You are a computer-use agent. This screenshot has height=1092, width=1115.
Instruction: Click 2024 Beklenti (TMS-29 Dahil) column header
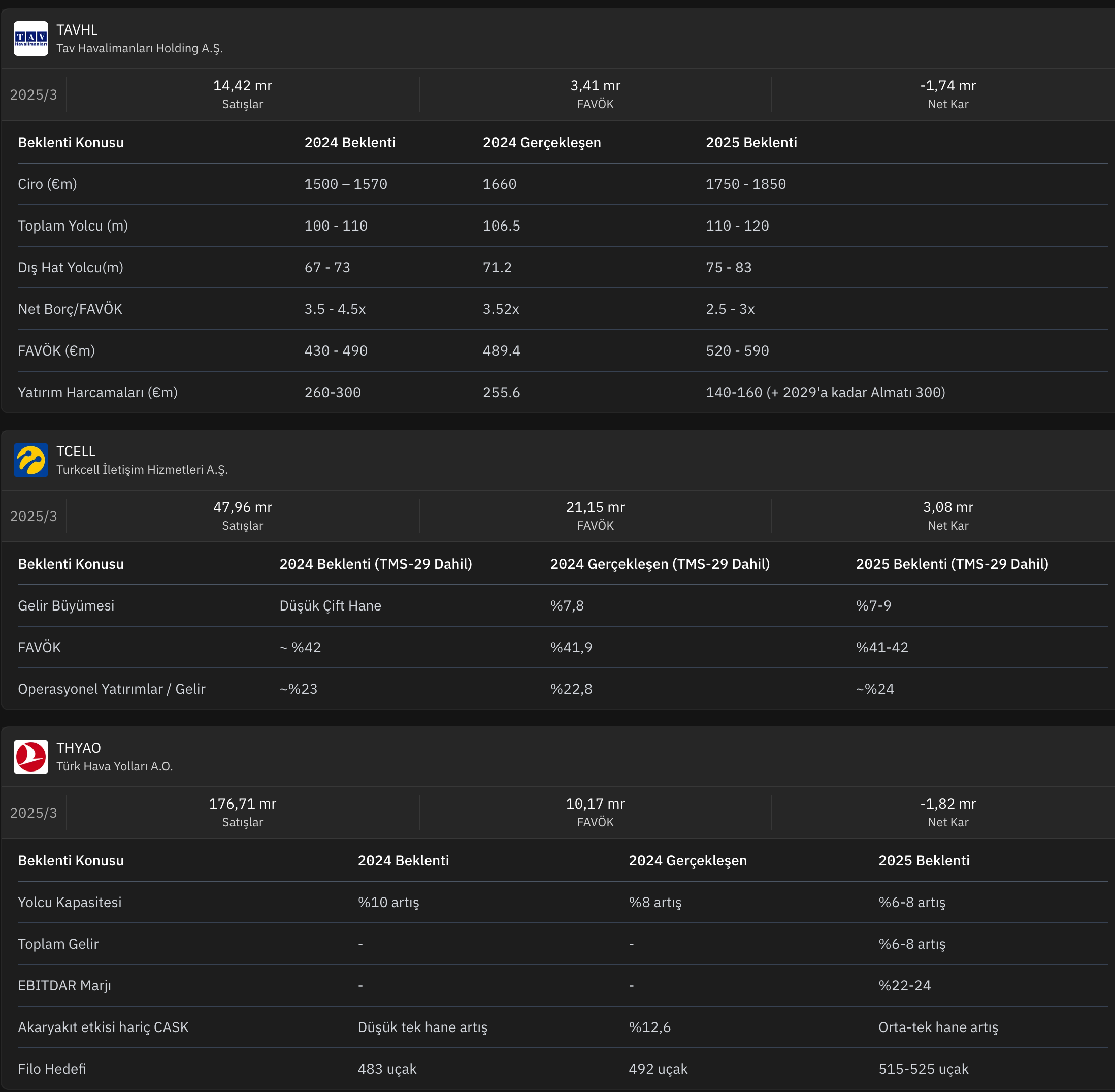point(376,564)
